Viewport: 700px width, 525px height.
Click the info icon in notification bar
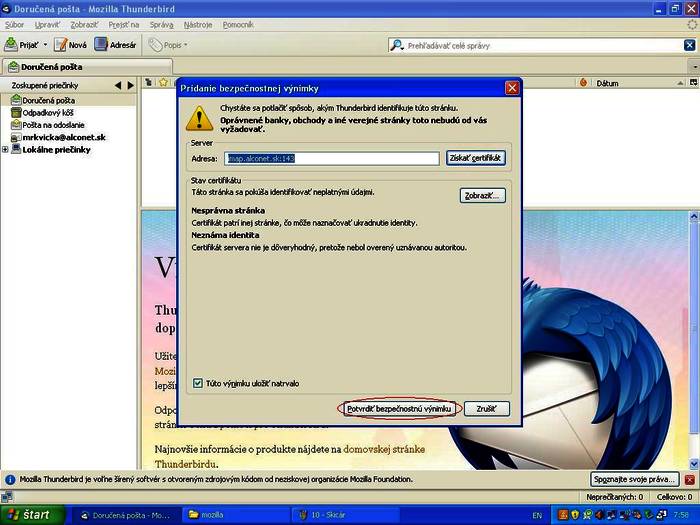coord(10,480)
